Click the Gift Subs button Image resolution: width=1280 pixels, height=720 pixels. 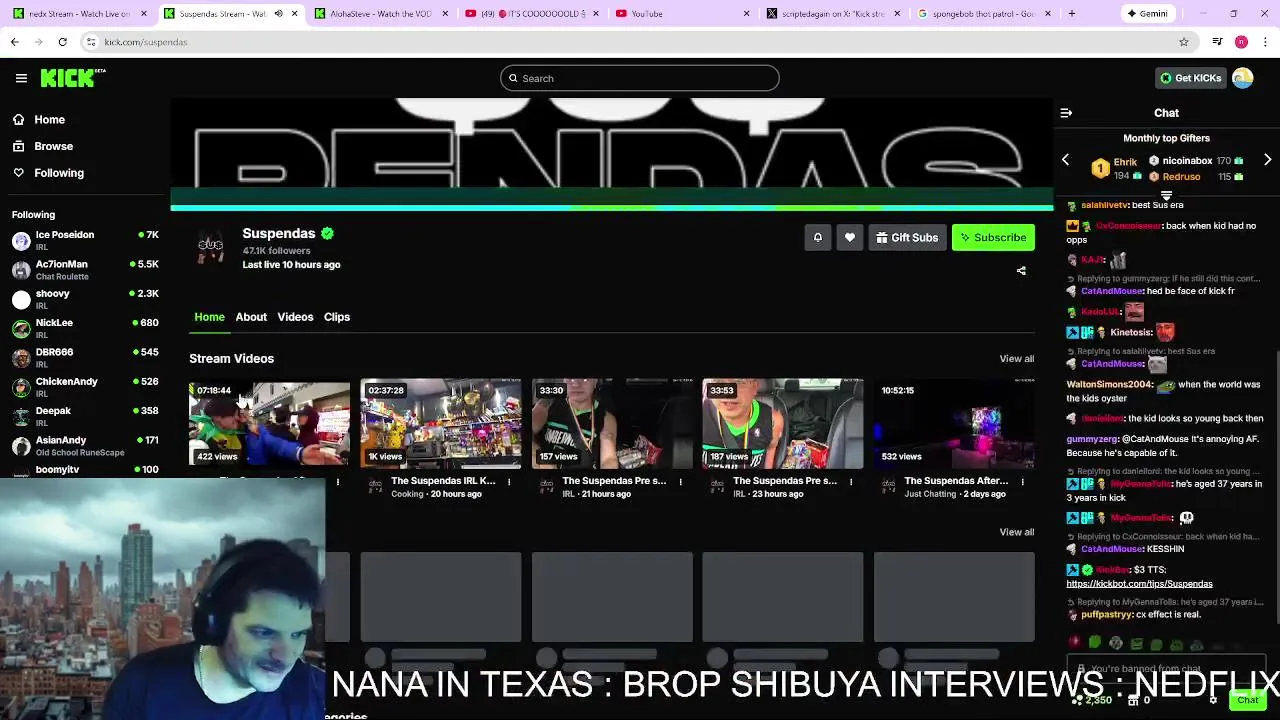907,237
